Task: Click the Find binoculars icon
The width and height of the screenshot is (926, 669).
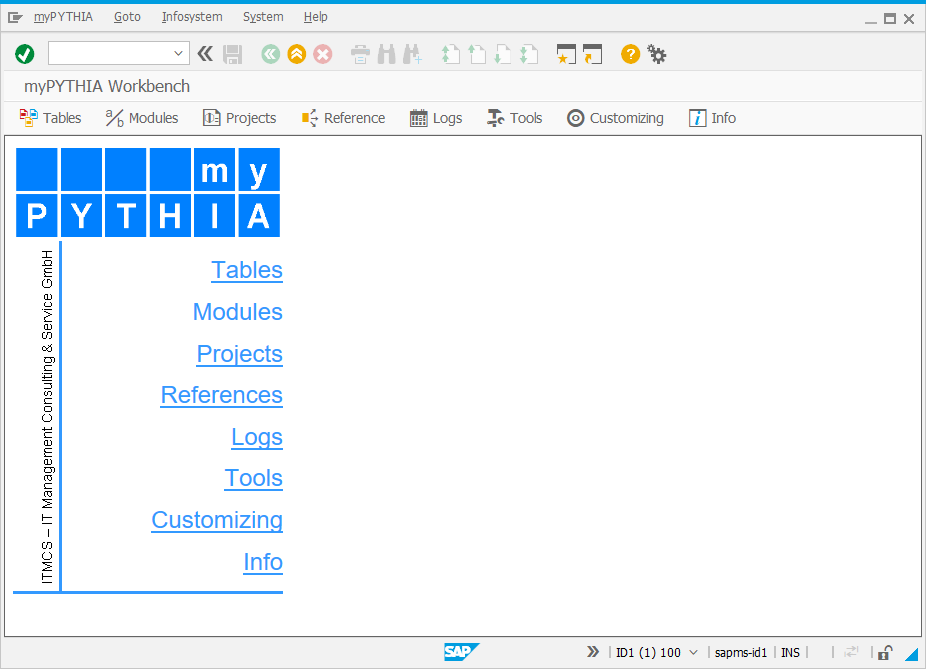Action: (x=386, y=54)
